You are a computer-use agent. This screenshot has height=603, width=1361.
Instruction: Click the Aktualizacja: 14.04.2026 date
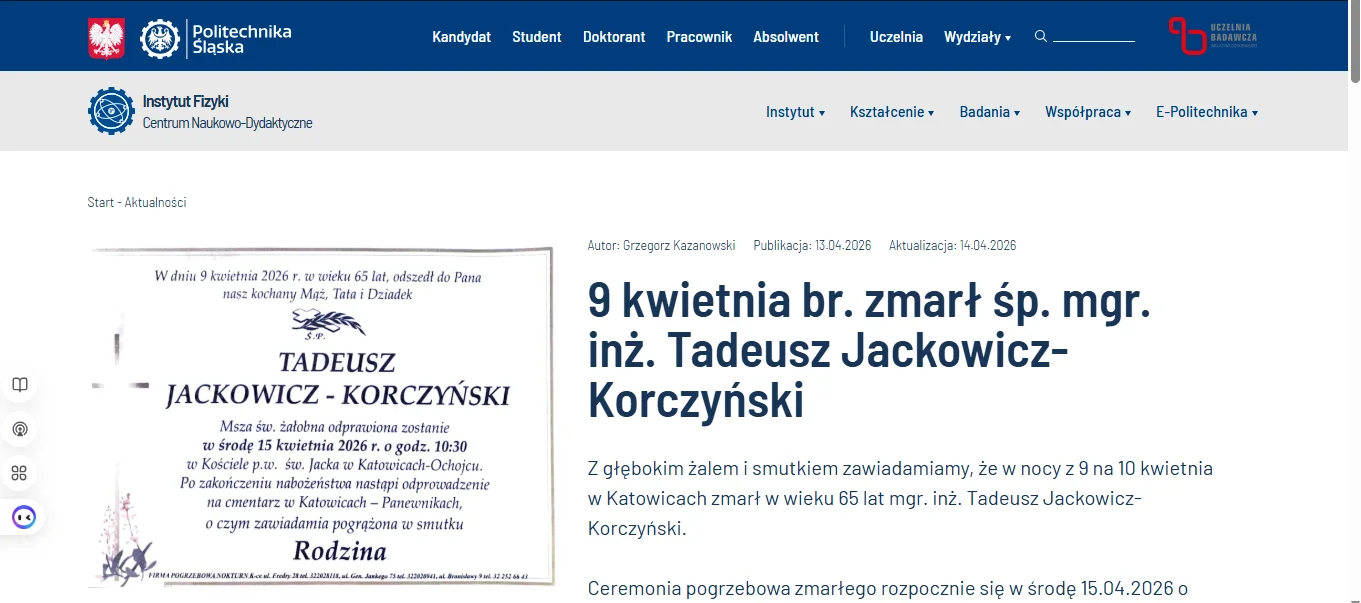point(953,245)
